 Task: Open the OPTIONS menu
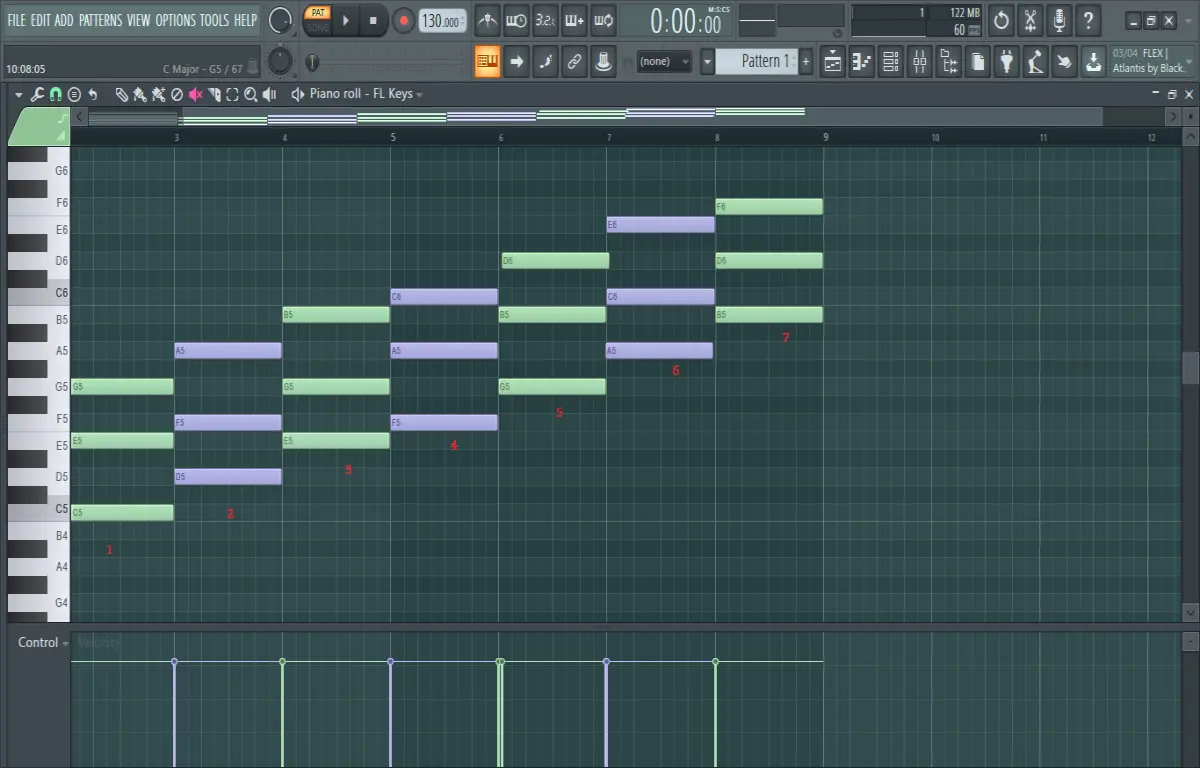176,20
